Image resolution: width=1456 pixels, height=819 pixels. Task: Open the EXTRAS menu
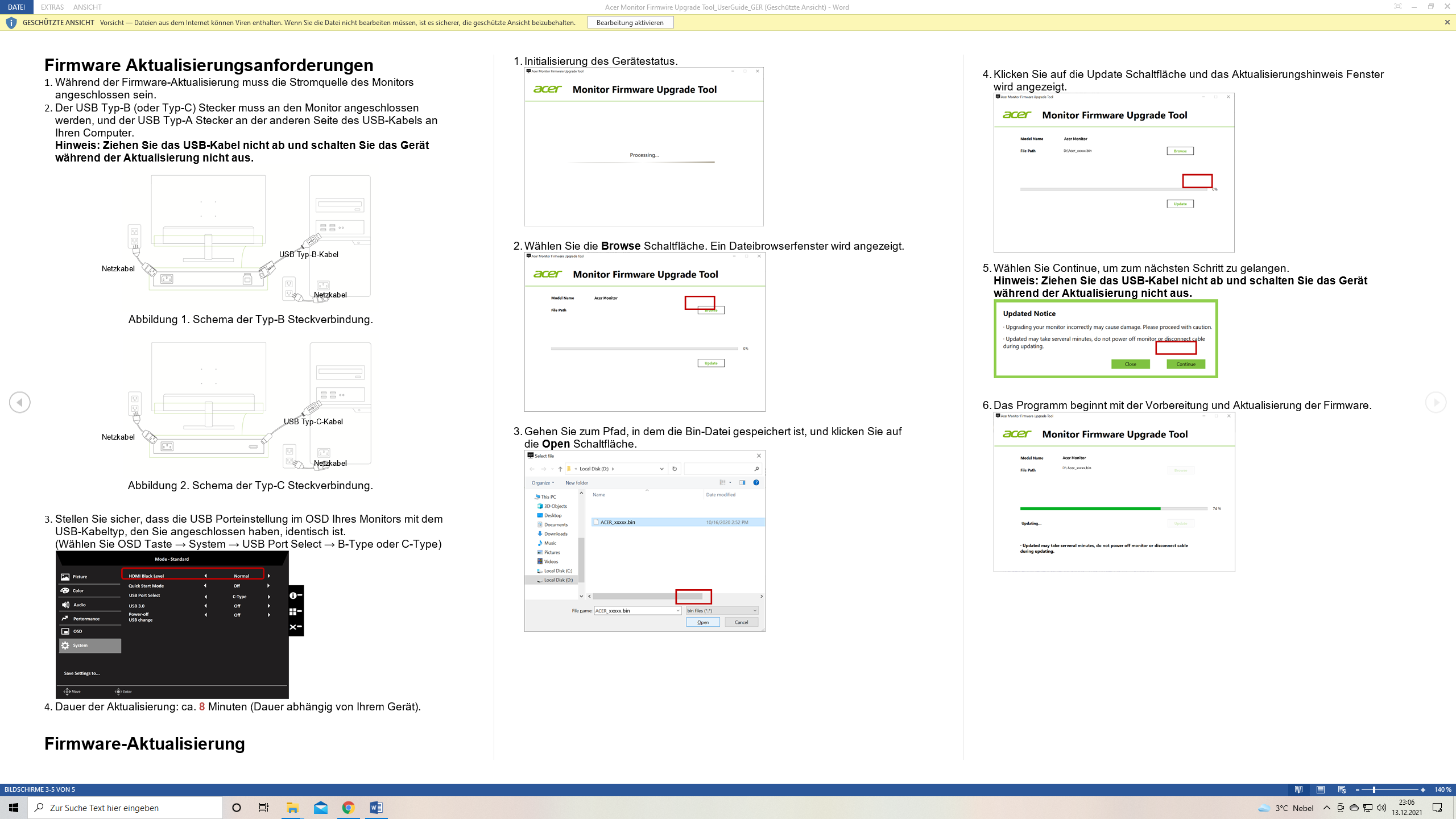tap(52, 7)
